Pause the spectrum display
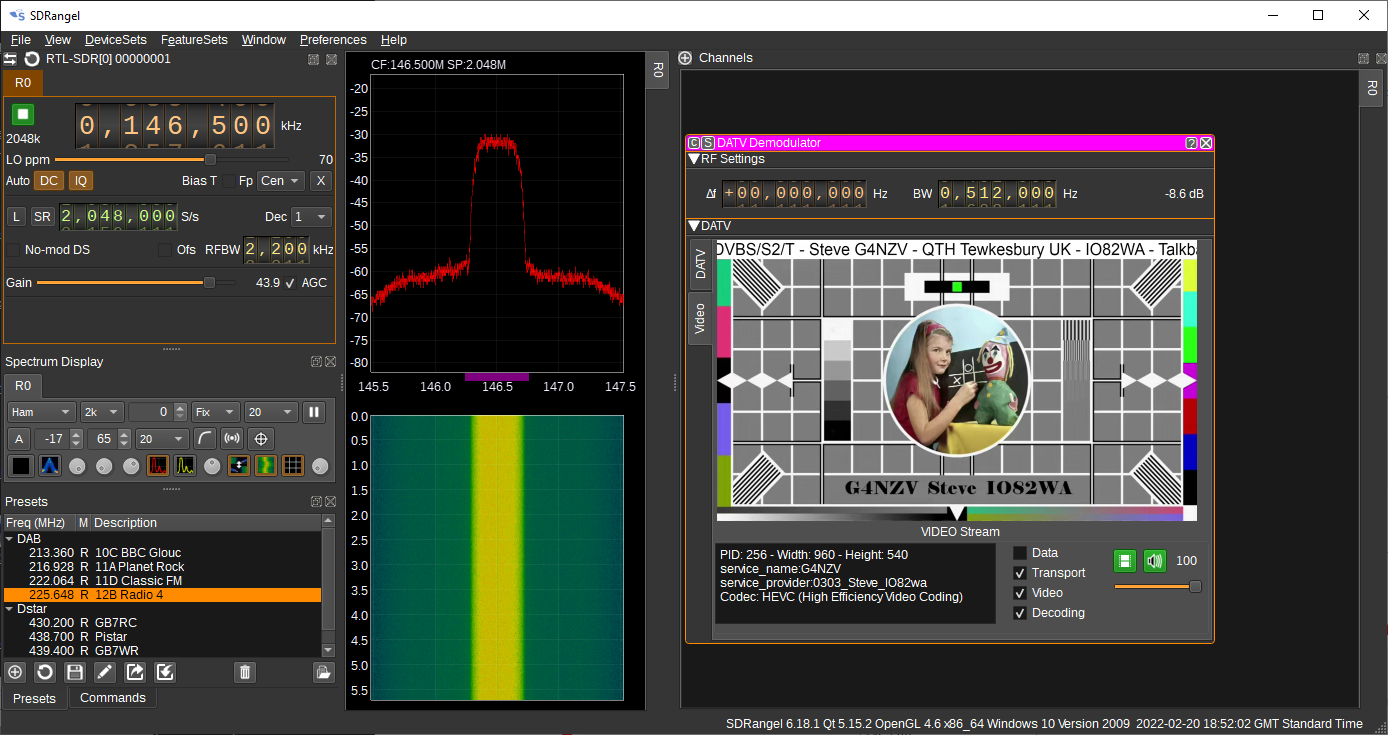 pos(314,412)
